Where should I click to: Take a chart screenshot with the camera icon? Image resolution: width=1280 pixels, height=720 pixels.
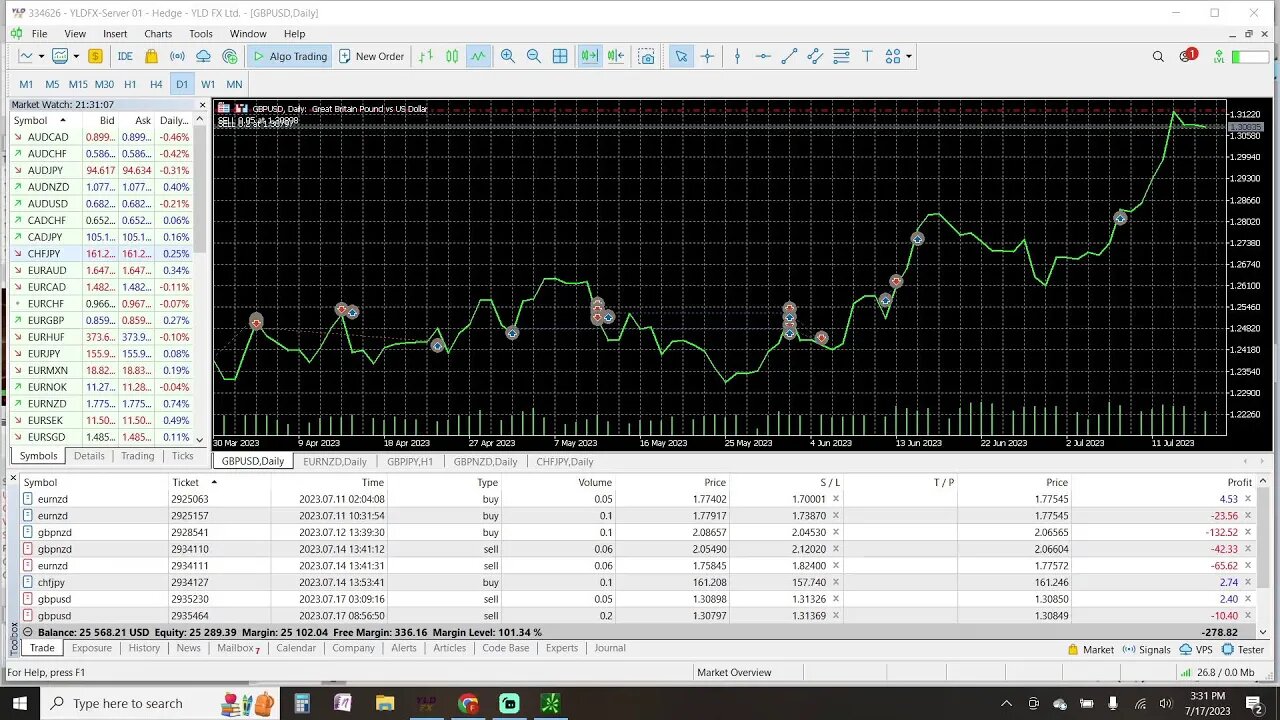[647, 57]
